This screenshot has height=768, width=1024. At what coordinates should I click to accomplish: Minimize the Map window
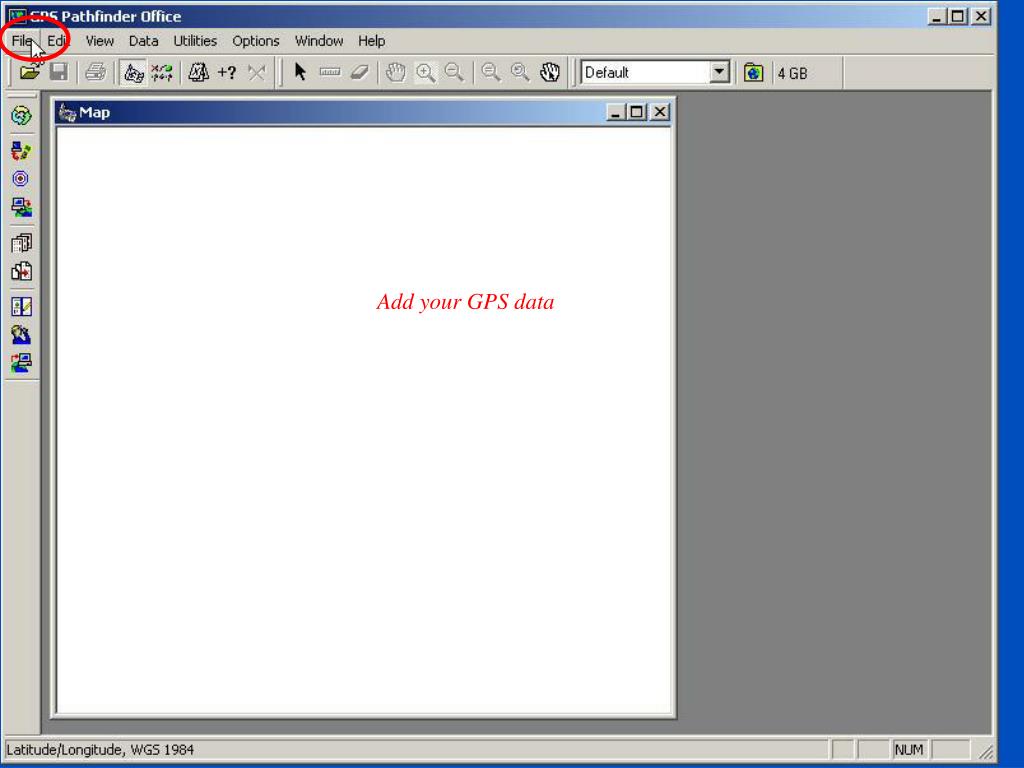615,112
